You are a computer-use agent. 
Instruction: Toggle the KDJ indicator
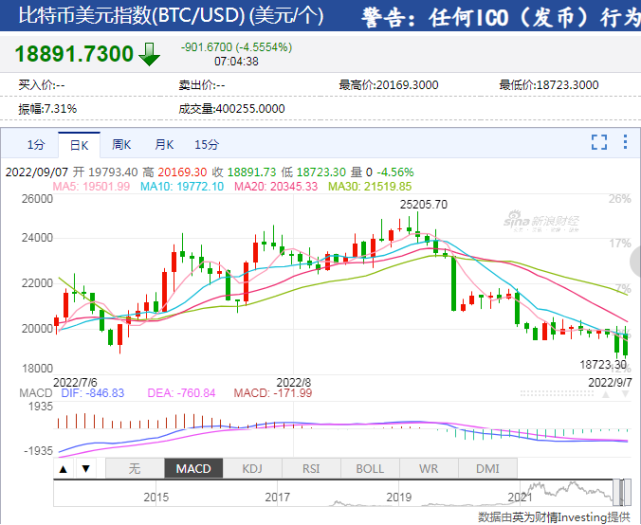pyautogui.click(x=252, y=468)
